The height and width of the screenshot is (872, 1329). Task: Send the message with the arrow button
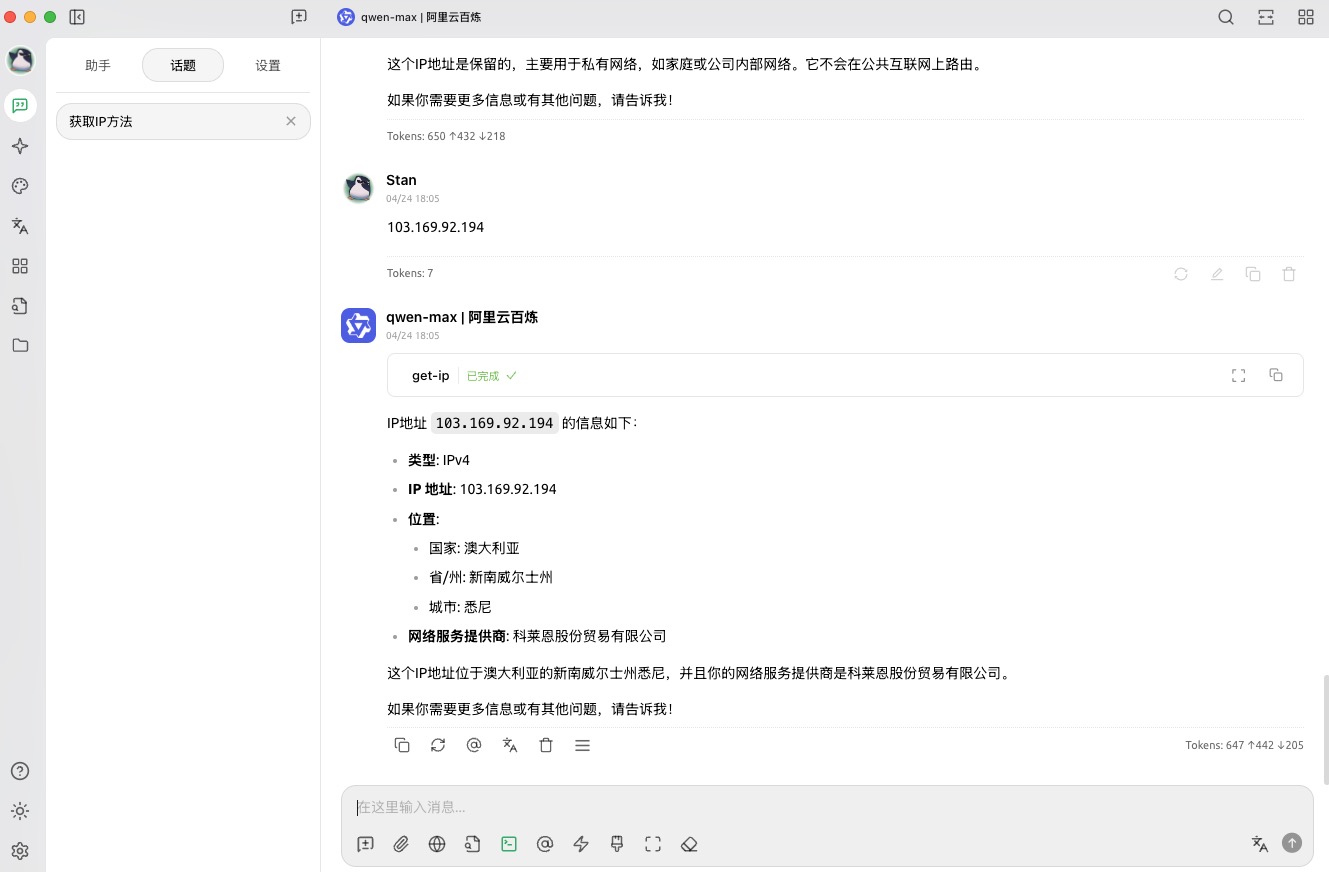point(1292,843)
